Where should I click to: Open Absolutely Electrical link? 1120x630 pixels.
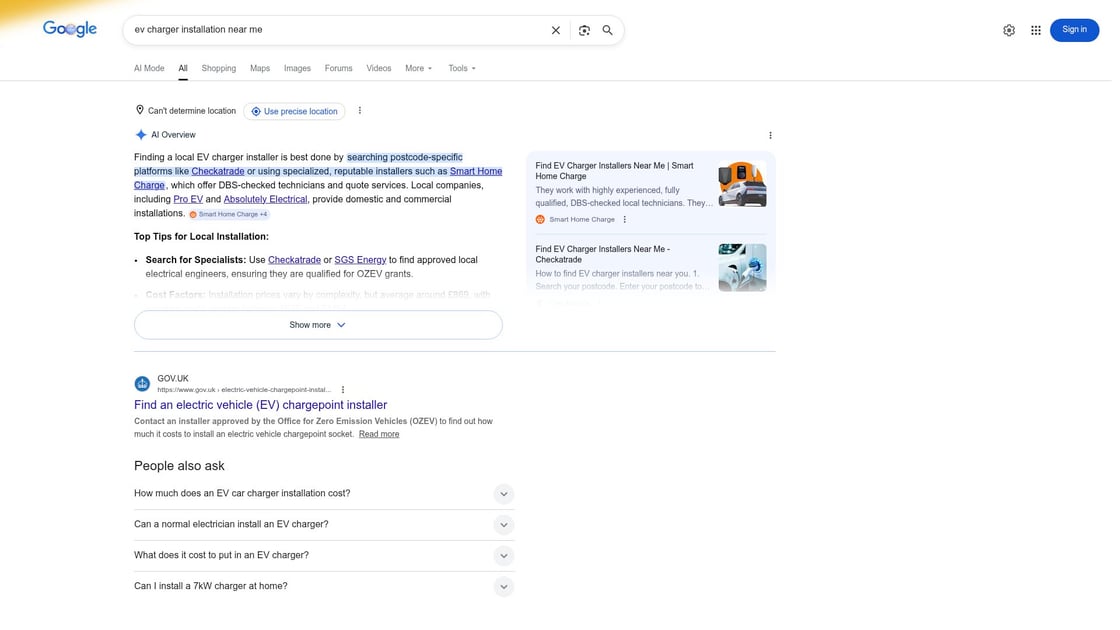tap(265, 199)
